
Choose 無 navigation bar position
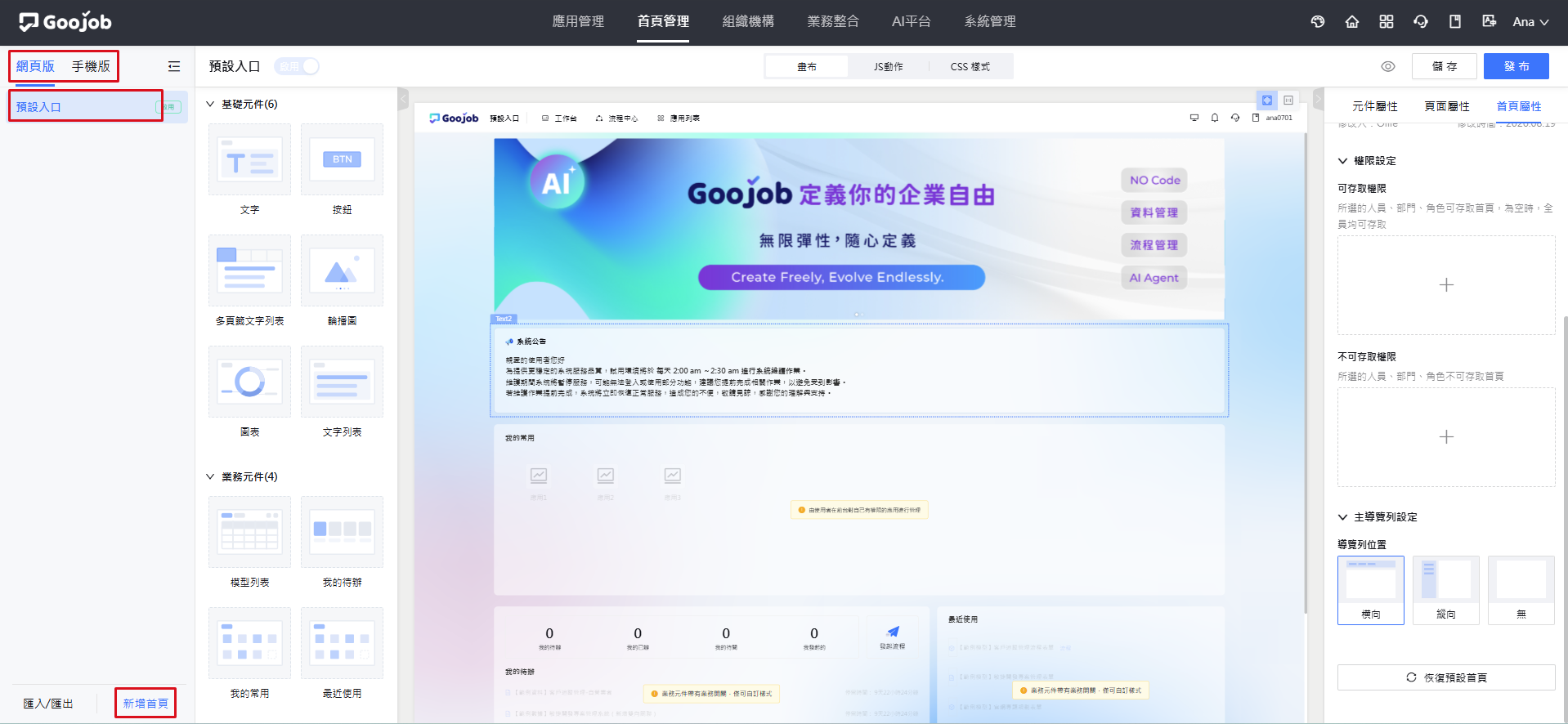pos(1521,590)
